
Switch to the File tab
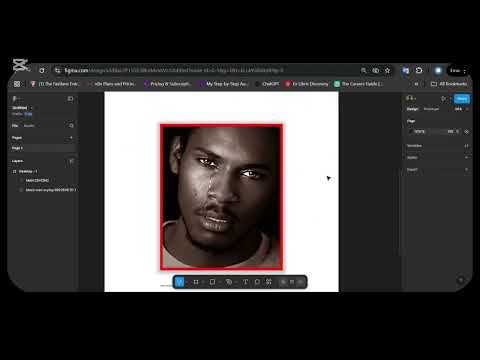[15, 126]
